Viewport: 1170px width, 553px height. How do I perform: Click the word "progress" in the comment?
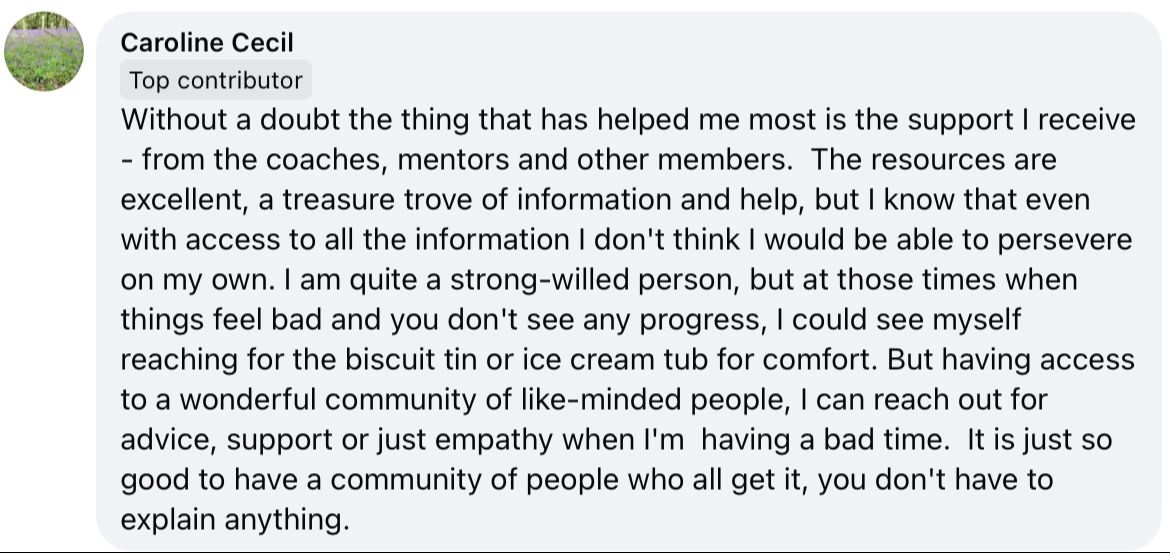(693, 320)
